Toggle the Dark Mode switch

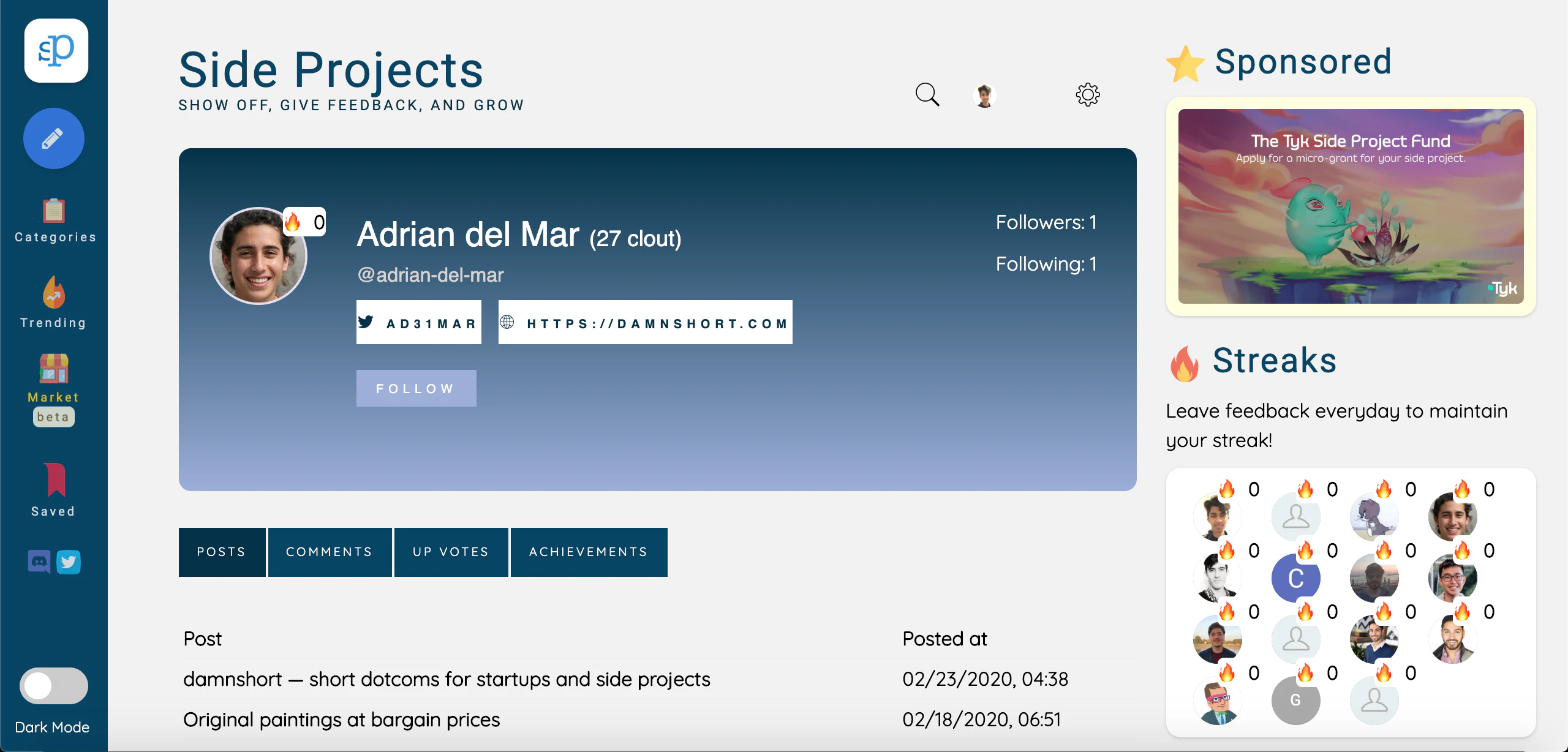(x=54, y=686)
